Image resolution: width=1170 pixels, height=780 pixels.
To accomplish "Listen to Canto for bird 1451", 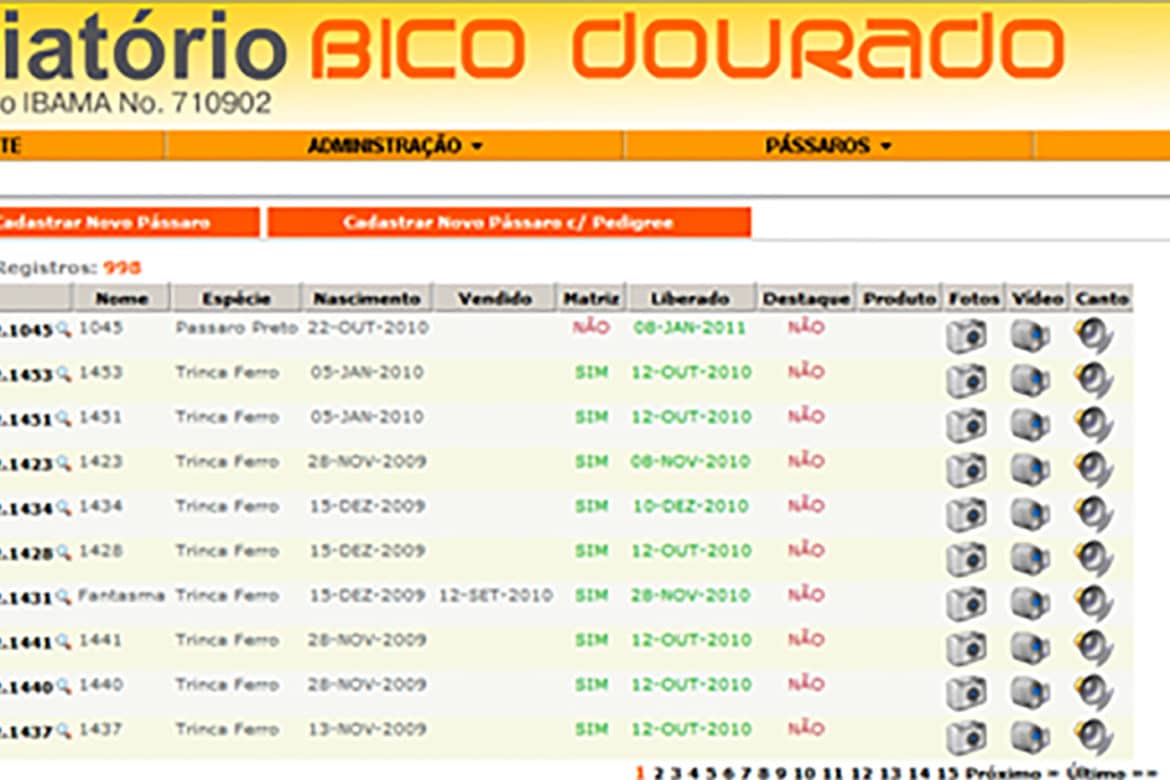I will 1094,425.
